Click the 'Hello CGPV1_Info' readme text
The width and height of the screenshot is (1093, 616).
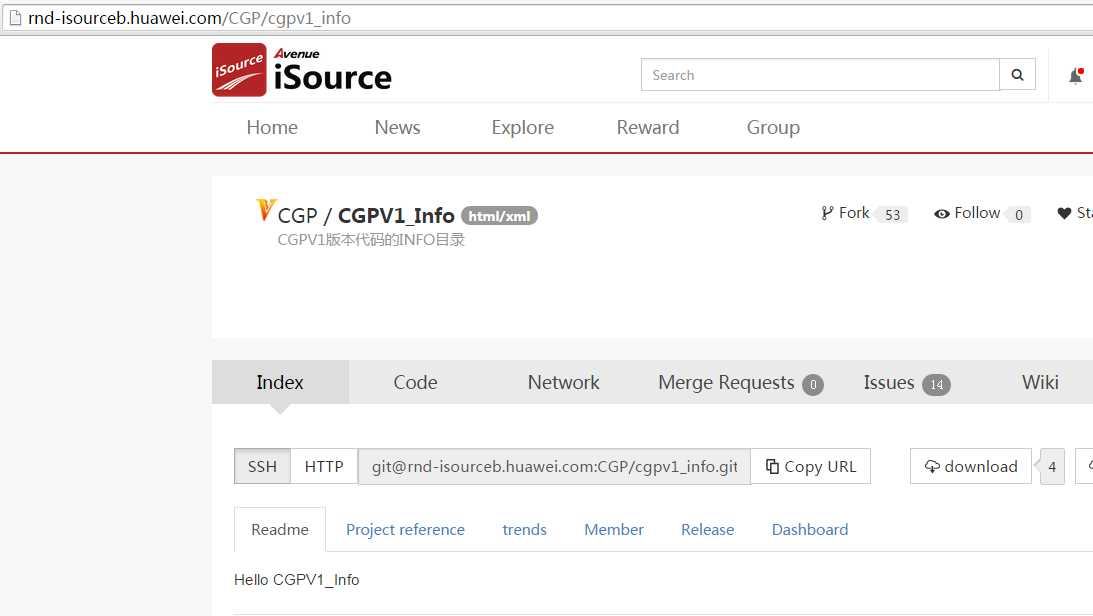coord(297,580)
